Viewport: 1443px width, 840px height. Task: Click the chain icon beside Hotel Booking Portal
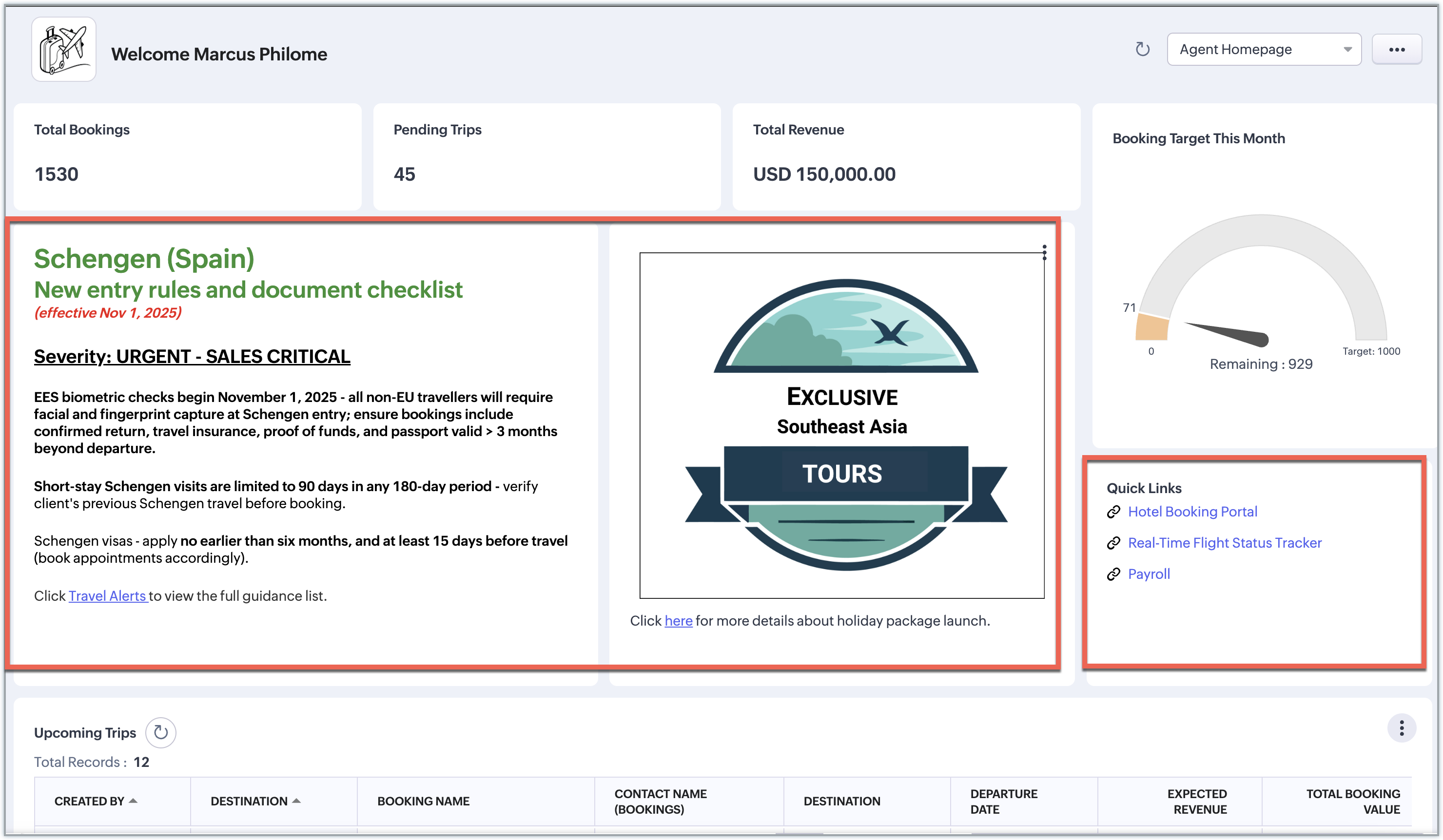[1113, 512]
